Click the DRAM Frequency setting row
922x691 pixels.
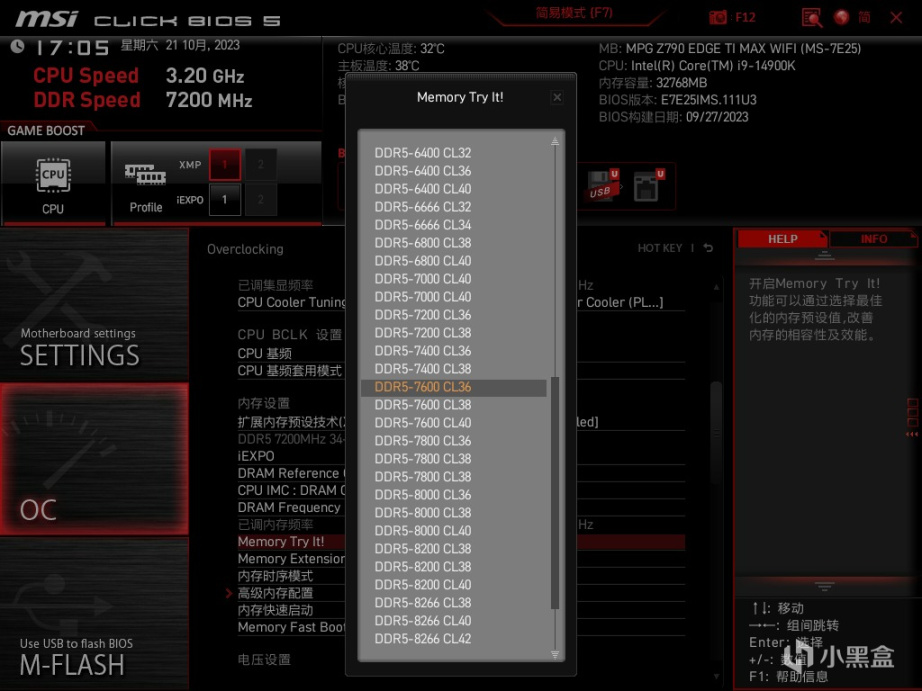click(291, 508)
